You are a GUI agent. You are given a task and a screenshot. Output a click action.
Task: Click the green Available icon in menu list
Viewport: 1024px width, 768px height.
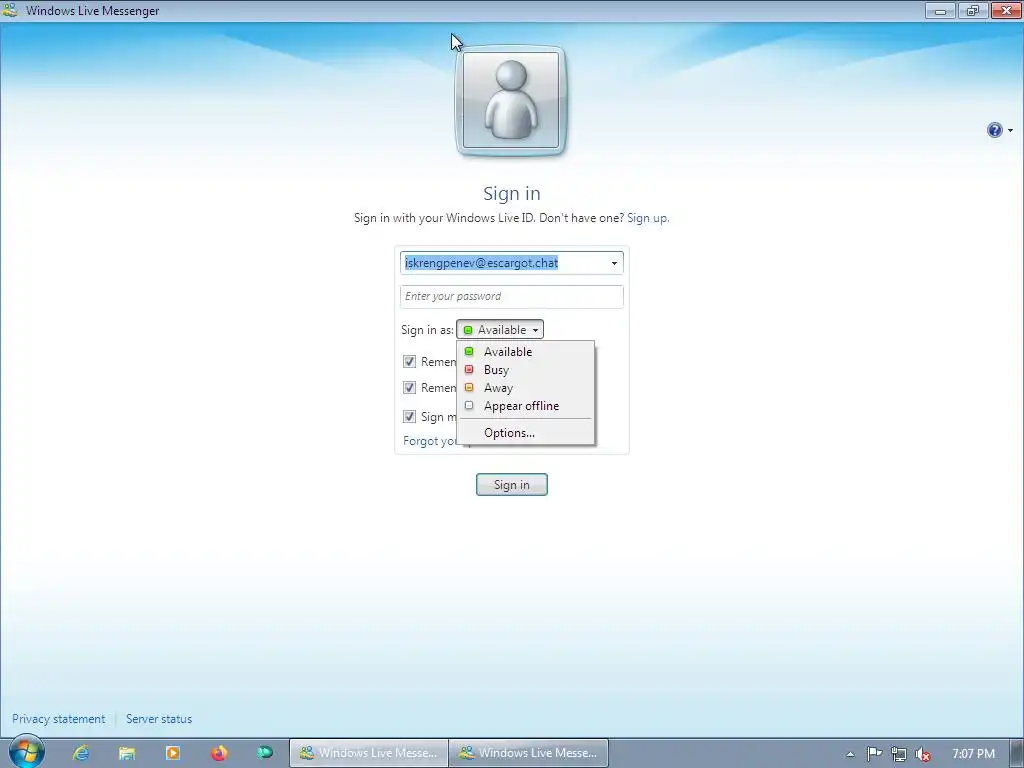coord(469,351)
